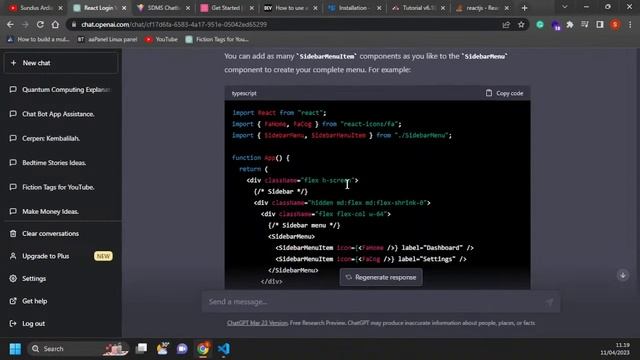The height and width of the screenshot is (360, 640).
Task: Open Task View from the taskbar
Action: click(x=142, y=348)
